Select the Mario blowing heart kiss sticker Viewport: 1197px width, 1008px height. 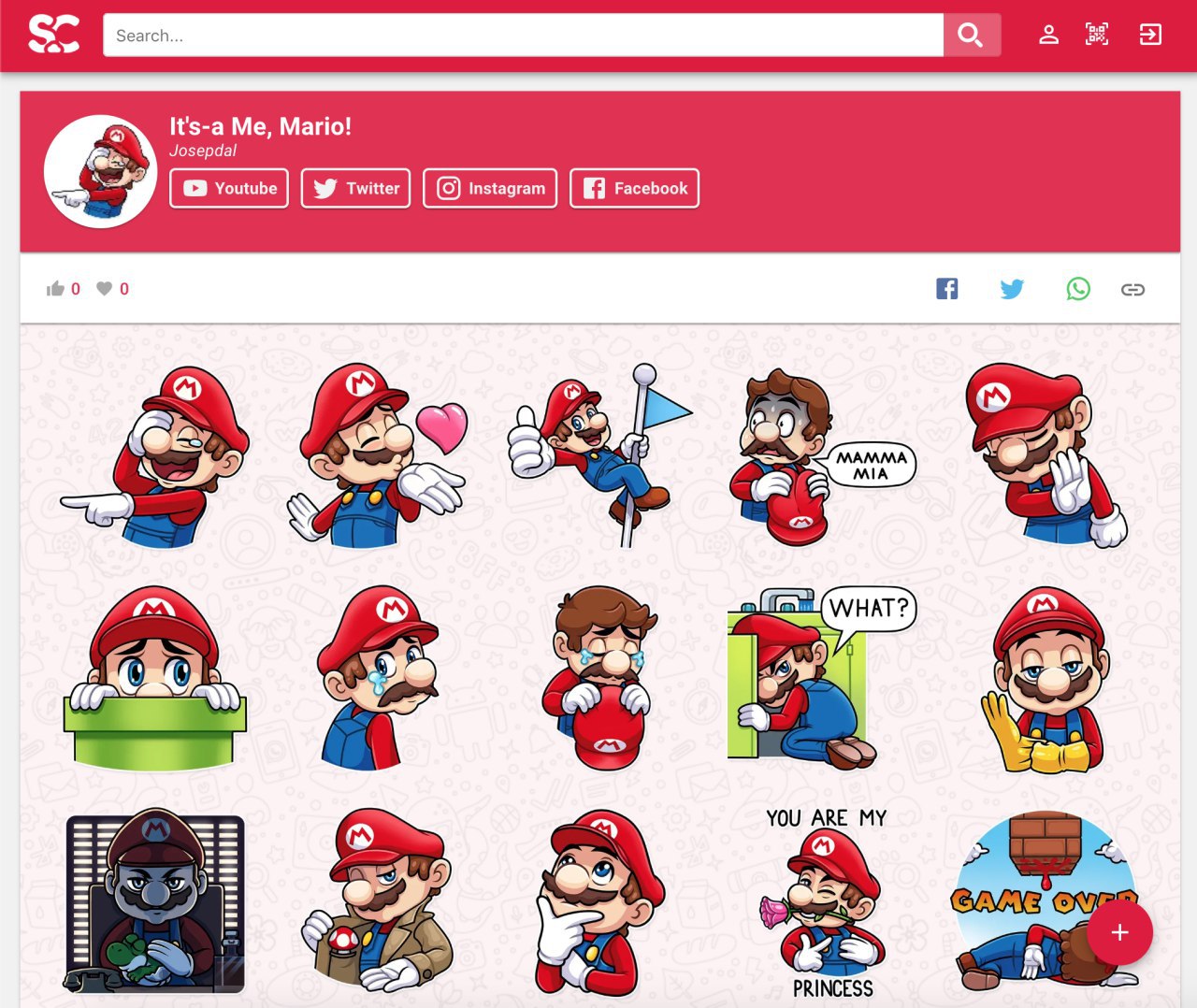pos(379,455)
